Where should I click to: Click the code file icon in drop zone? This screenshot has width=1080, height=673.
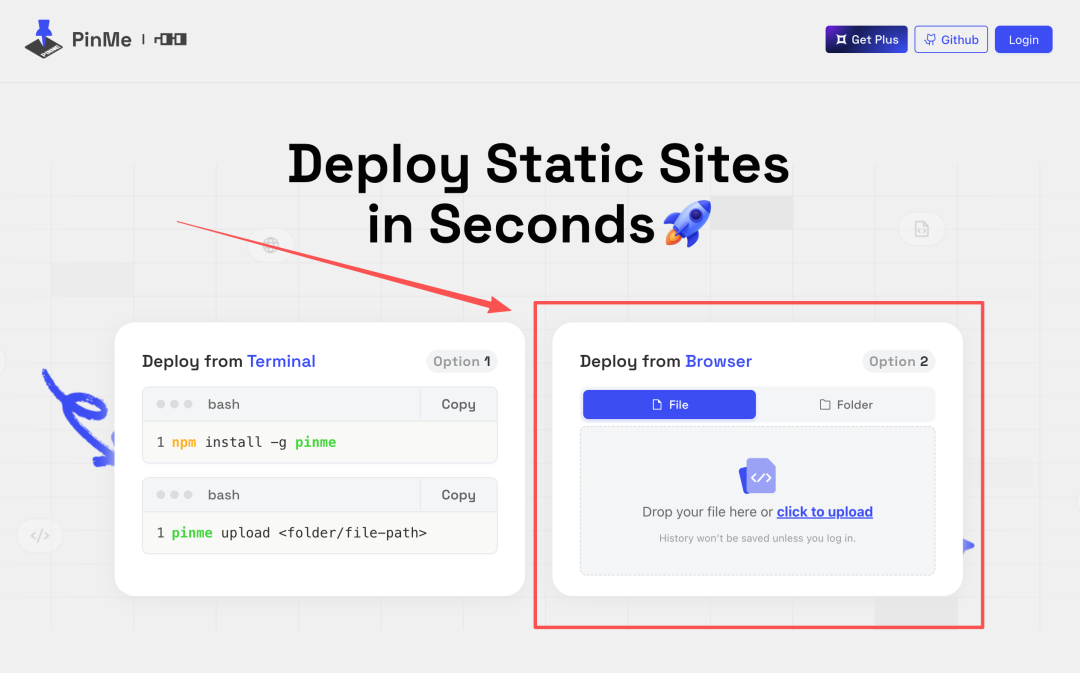click(758, 476)
